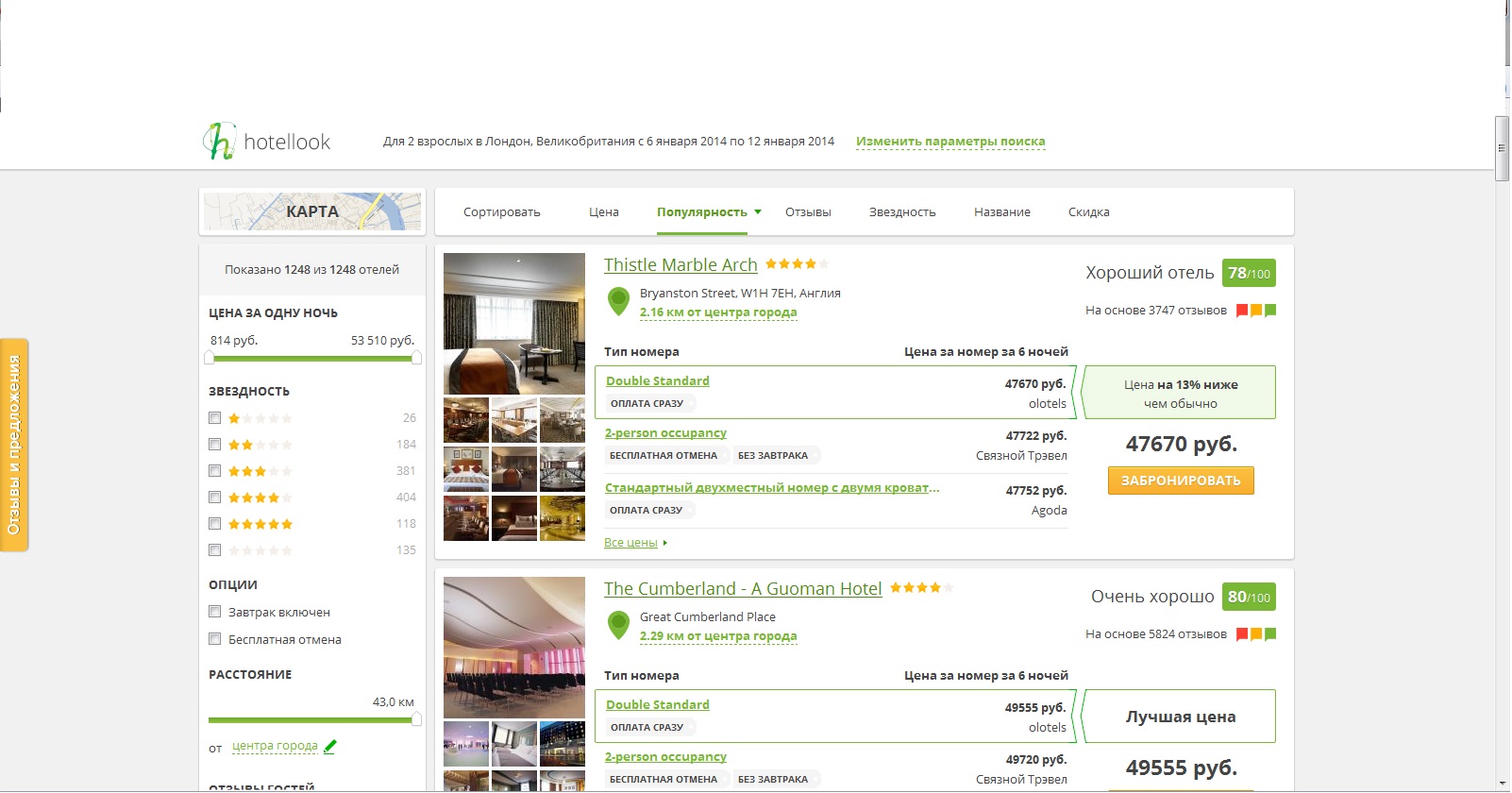Open the Популярность sort dropdown arrow
The width and height of the screenshot is (1512, 793).
758,212
